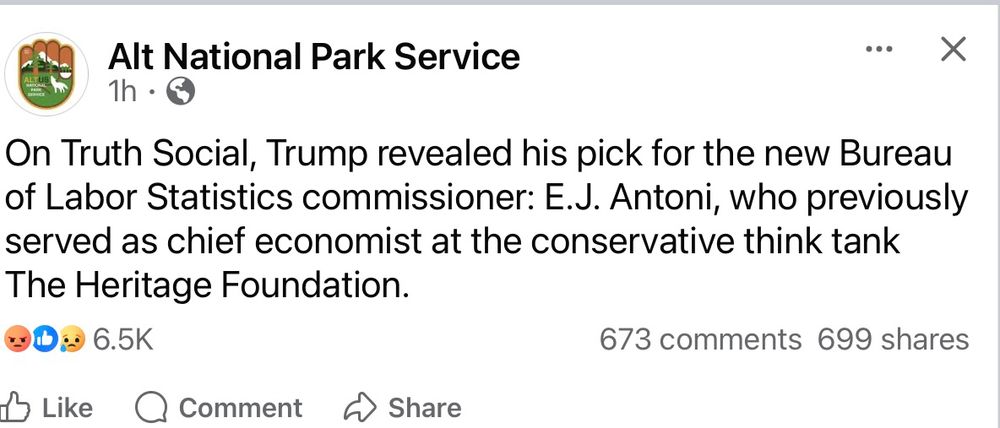Open the three-dot post options menu
The height and width of the screenshot is (428, 1000).
point(879,48)
